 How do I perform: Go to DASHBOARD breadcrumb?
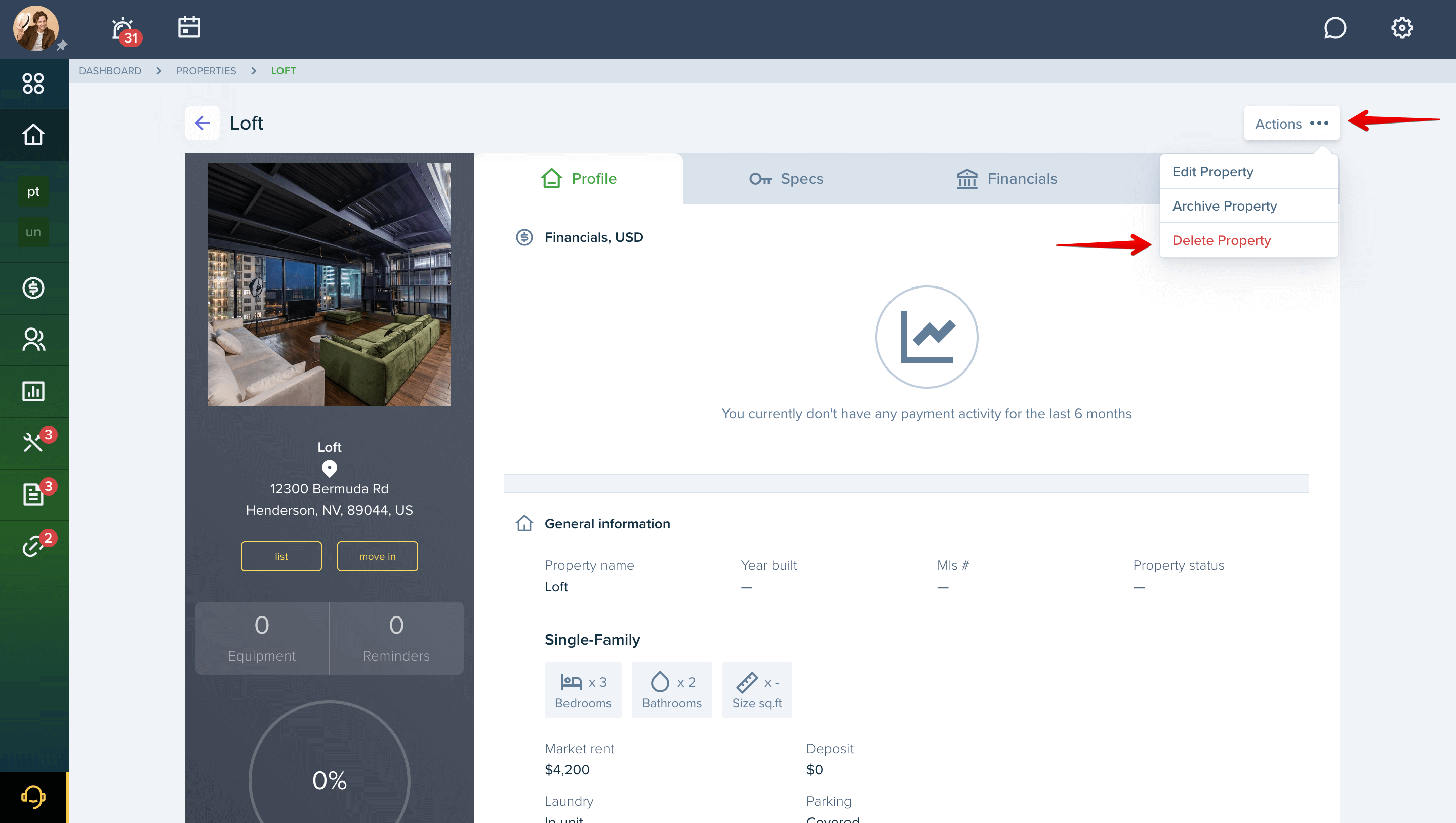pyautogui.click(x=110, y=71)
